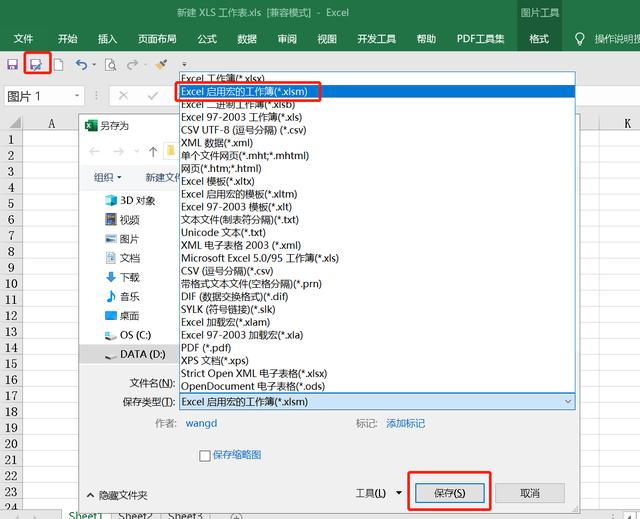Collapse the 保存类型 combo box arrow
The width and height of the screenshot is (640, 519).
(x=568, y=402)
